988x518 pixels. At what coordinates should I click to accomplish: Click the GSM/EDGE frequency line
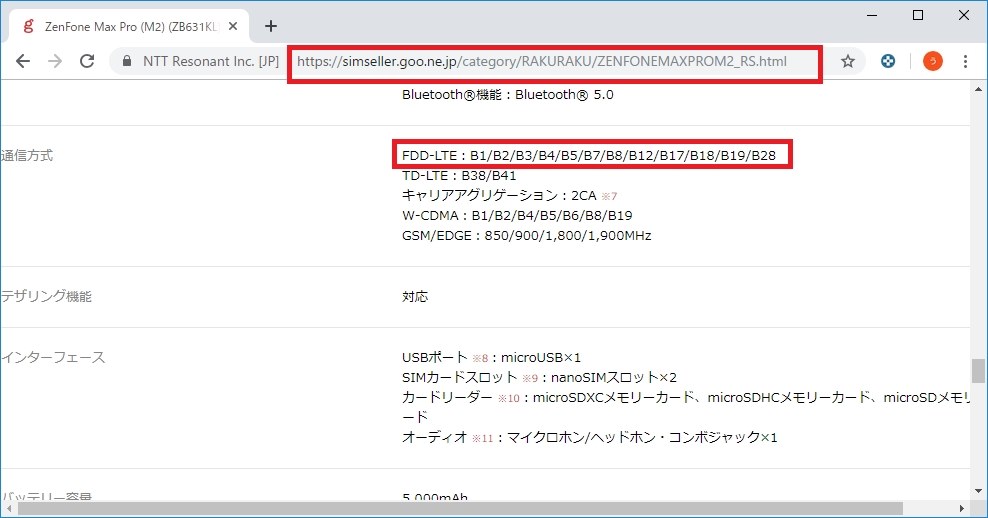tap(526, 236)
